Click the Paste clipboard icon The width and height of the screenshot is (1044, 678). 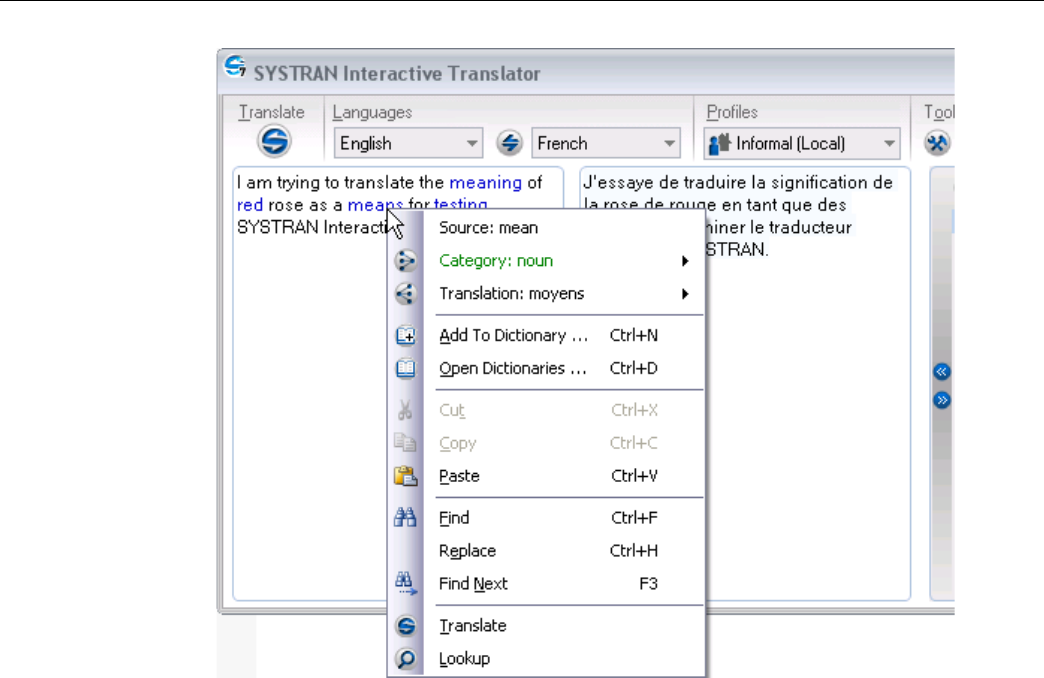click(405, 476)
